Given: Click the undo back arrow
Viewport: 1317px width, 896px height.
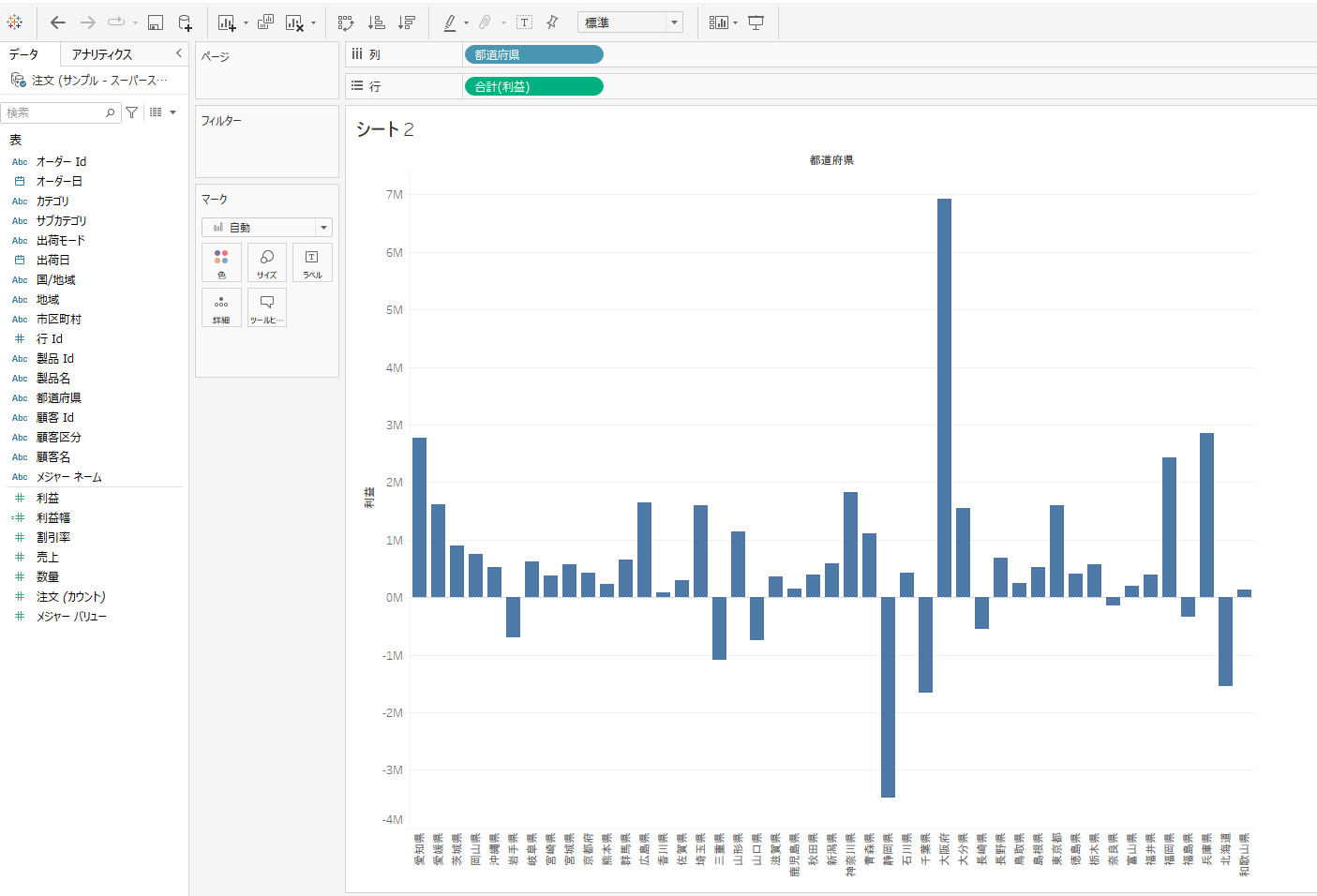Looking at the screenshot, I should pyautogui.click(x=58, y=22).
